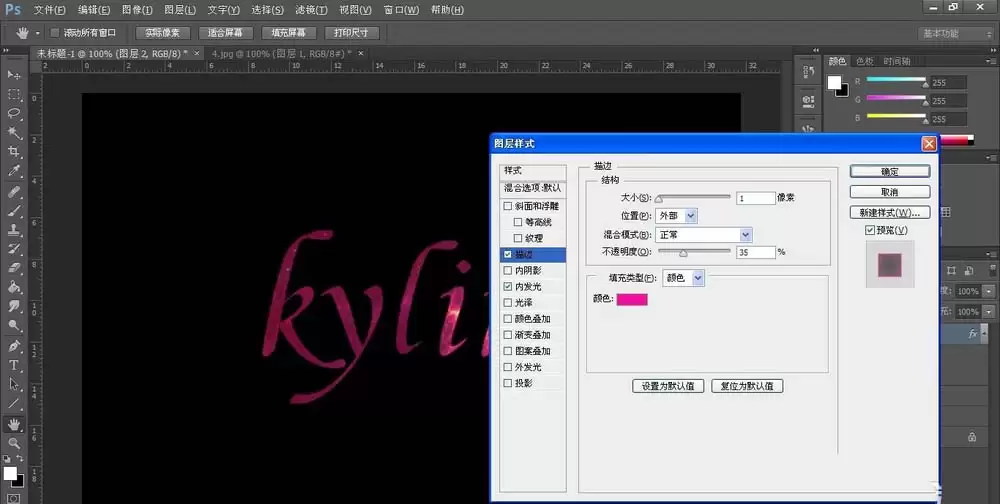Enable 内阴影 checkbox
The width and height of the screenshot is (1000, 504).
pyautogui.click(x=508, y=271)
